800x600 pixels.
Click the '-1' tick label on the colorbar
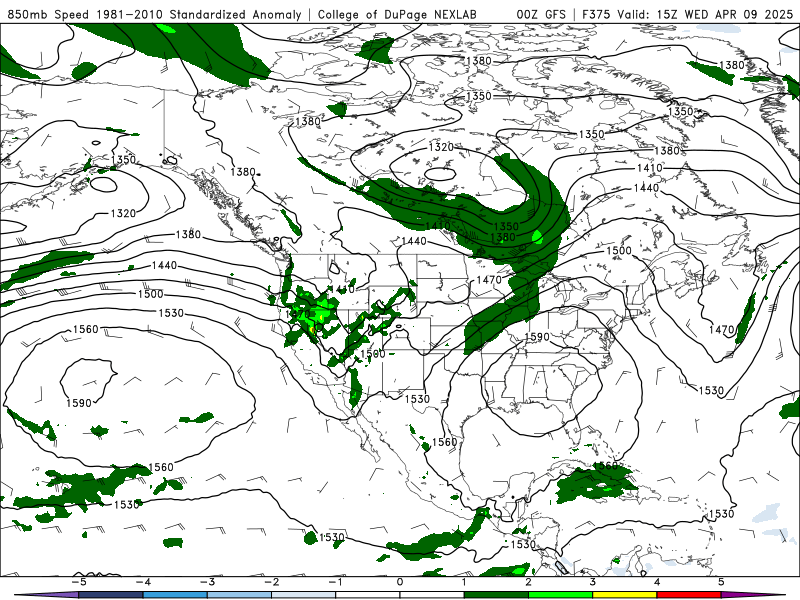pyautogui.click(x=335, y=582)
